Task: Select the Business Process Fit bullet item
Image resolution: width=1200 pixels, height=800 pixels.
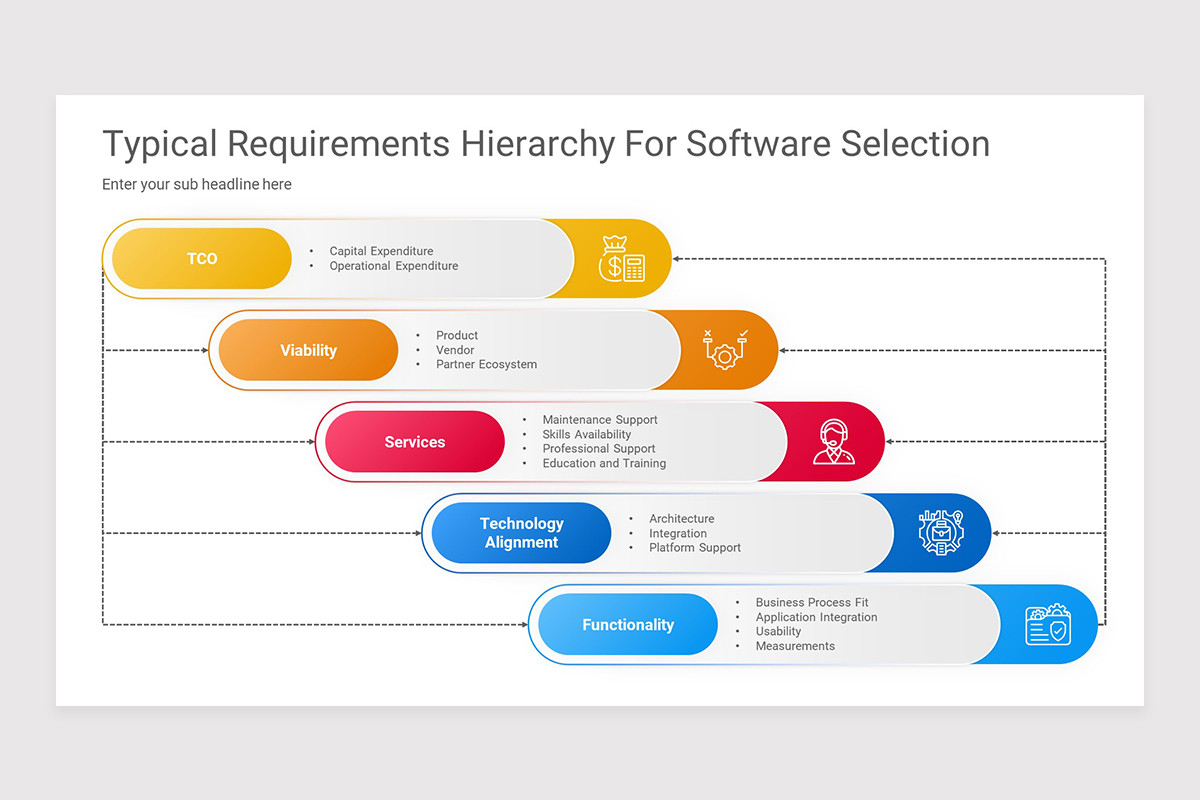Action: pyautogui.click(x=812, y=602)
